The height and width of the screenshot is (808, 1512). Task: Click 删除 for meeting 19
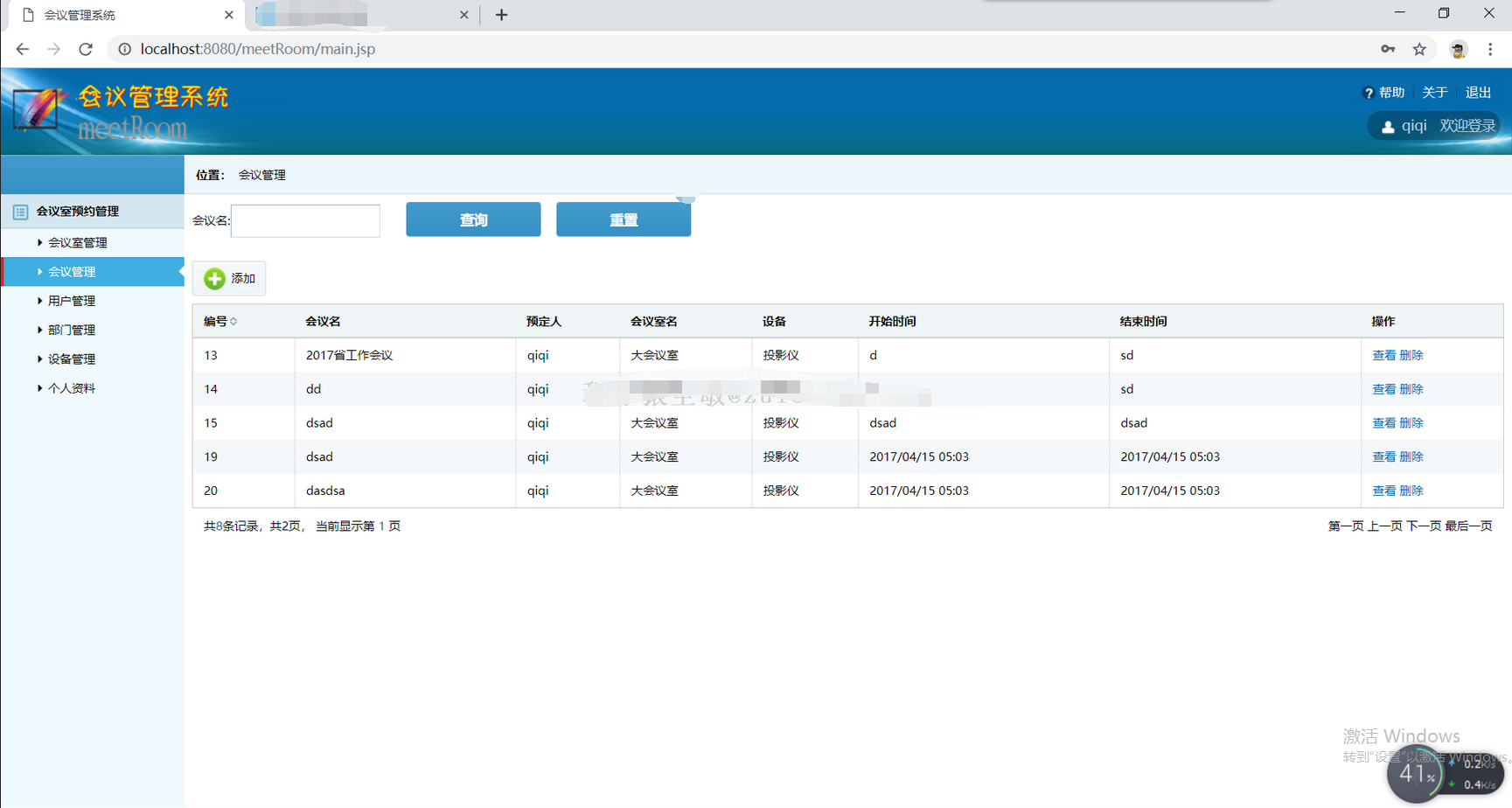1411,456
